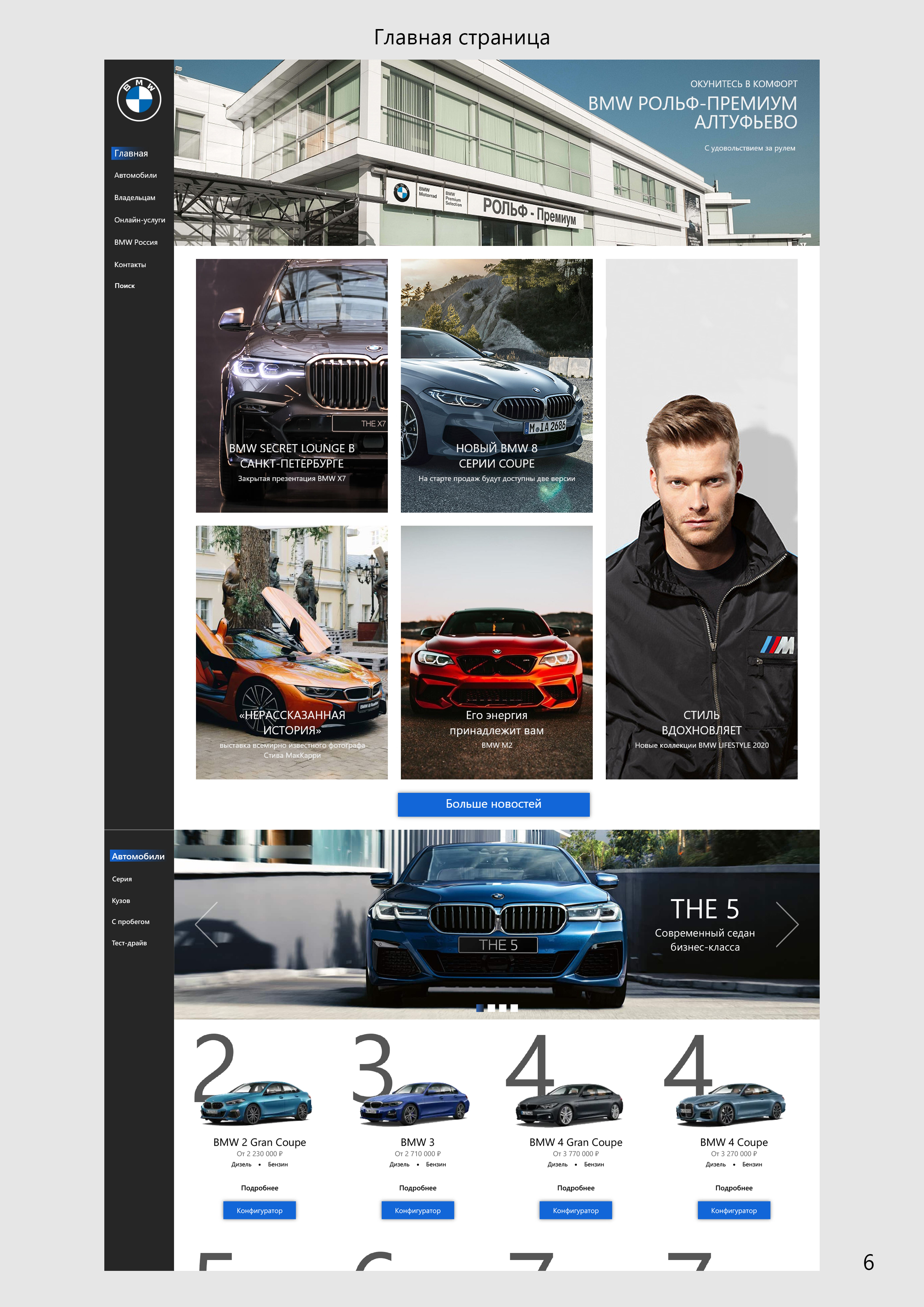Click the BMW 3 car image

pyautogui.click(x=414, y=1104)
